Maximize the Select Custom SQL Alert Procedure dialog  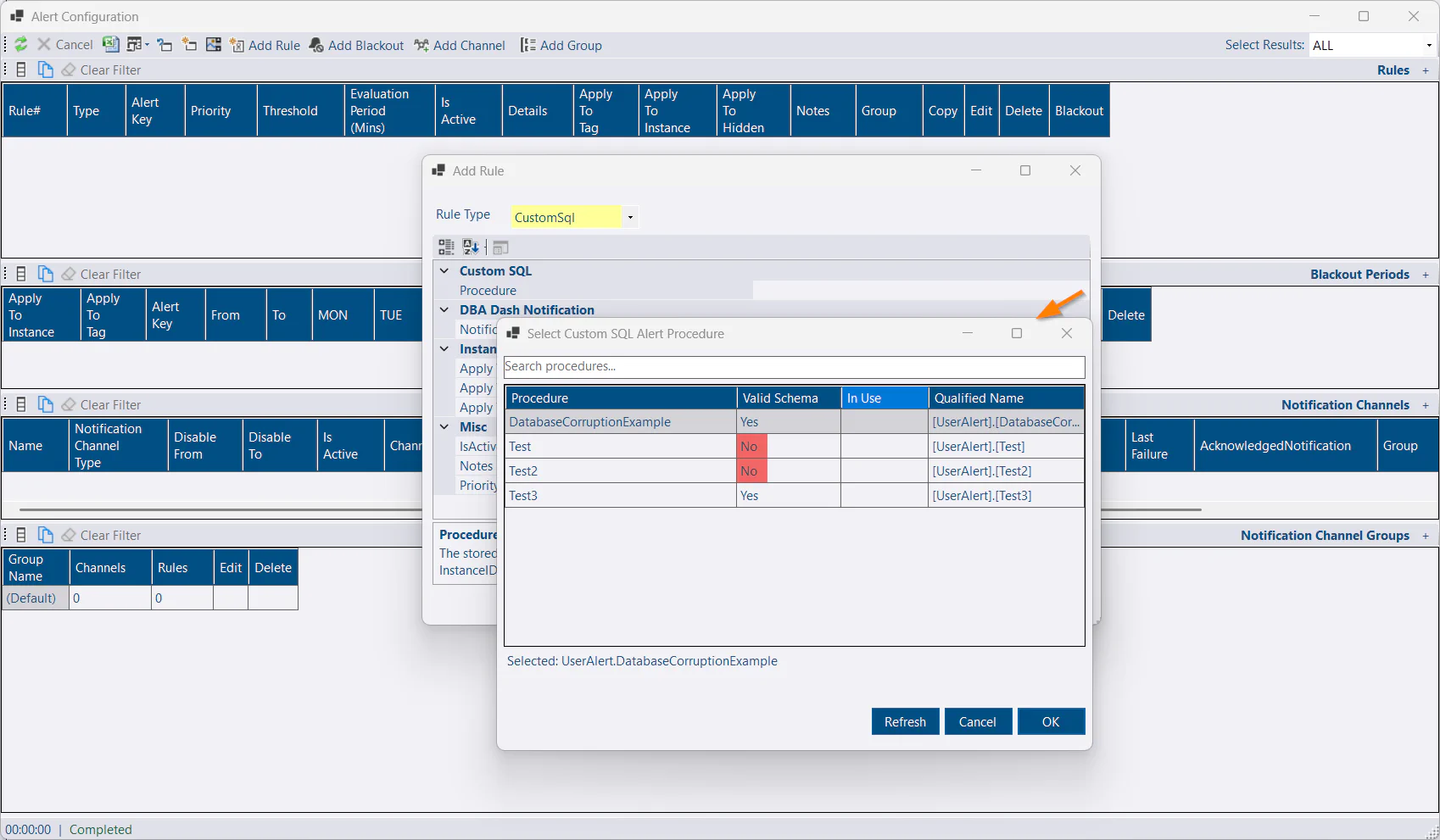pyautogui.click(x=1017, y=333)
